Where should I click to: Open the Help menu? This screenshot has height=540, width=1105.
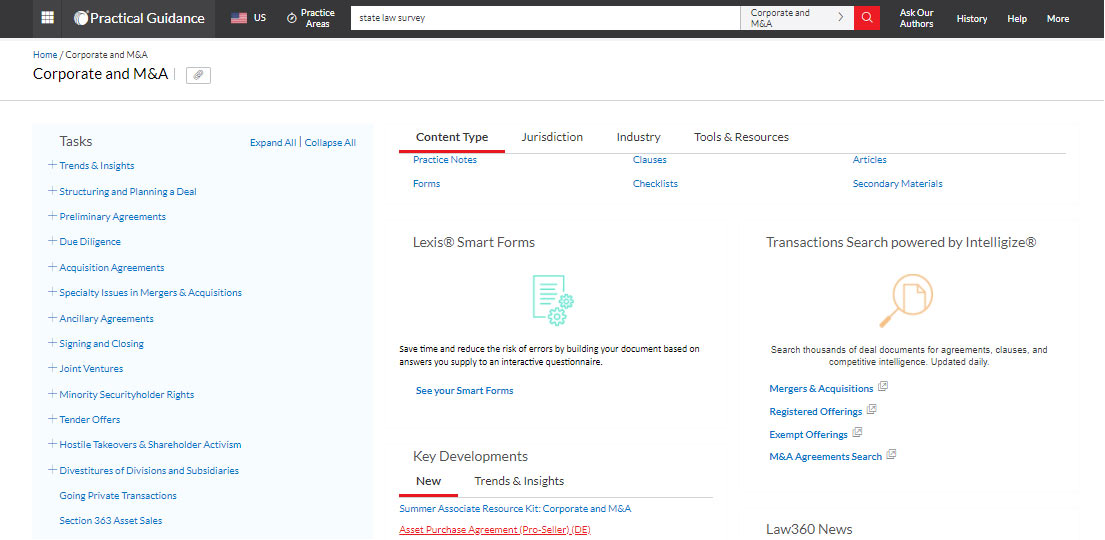(1017, 19)
